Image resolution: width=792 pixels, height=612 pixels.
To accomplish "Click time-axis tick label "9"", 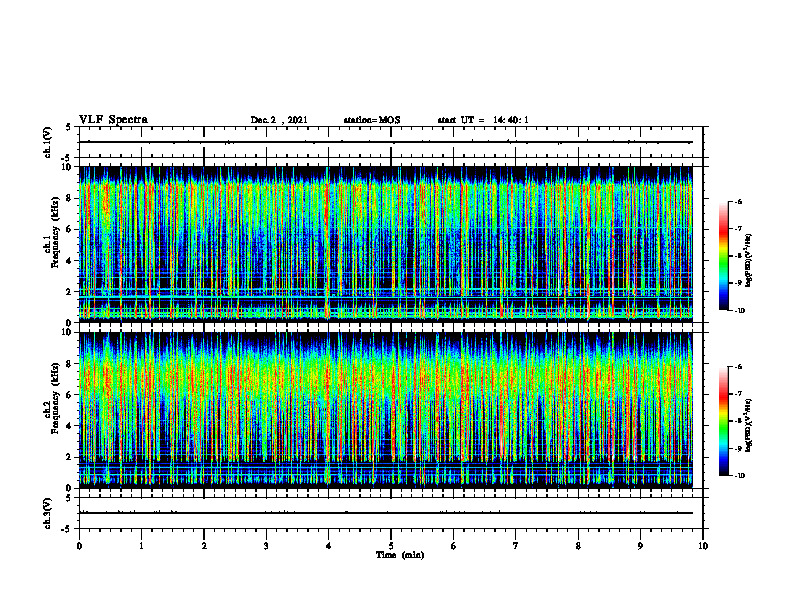I will pos(640,546).
